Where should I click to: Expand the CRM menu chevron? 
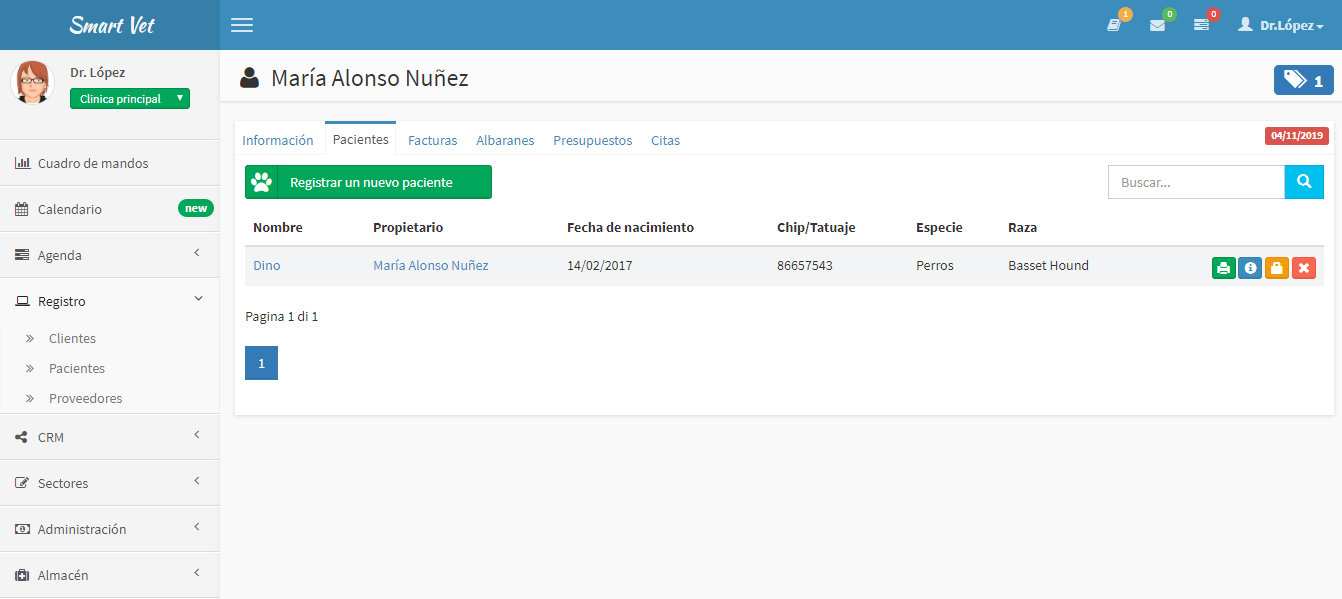coord(197,435)
